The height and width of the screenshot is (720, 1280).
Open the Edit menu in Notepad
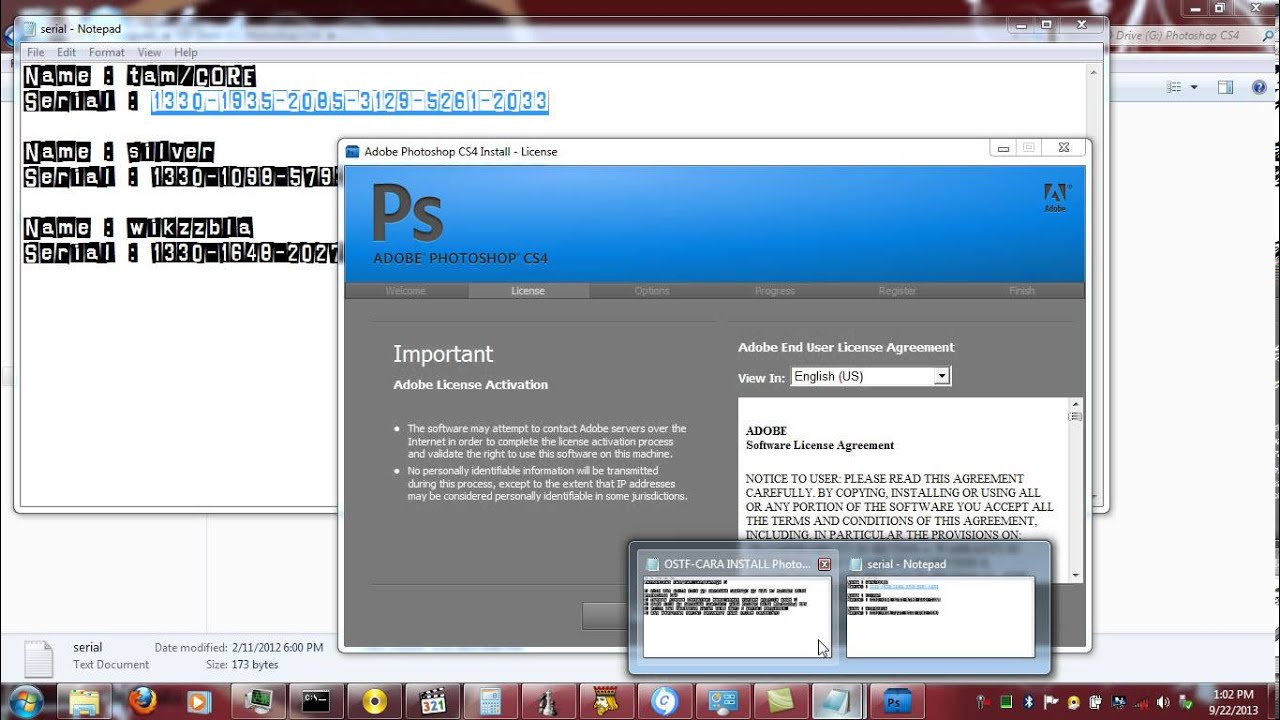pyautogui.click(x=66, y=52)
